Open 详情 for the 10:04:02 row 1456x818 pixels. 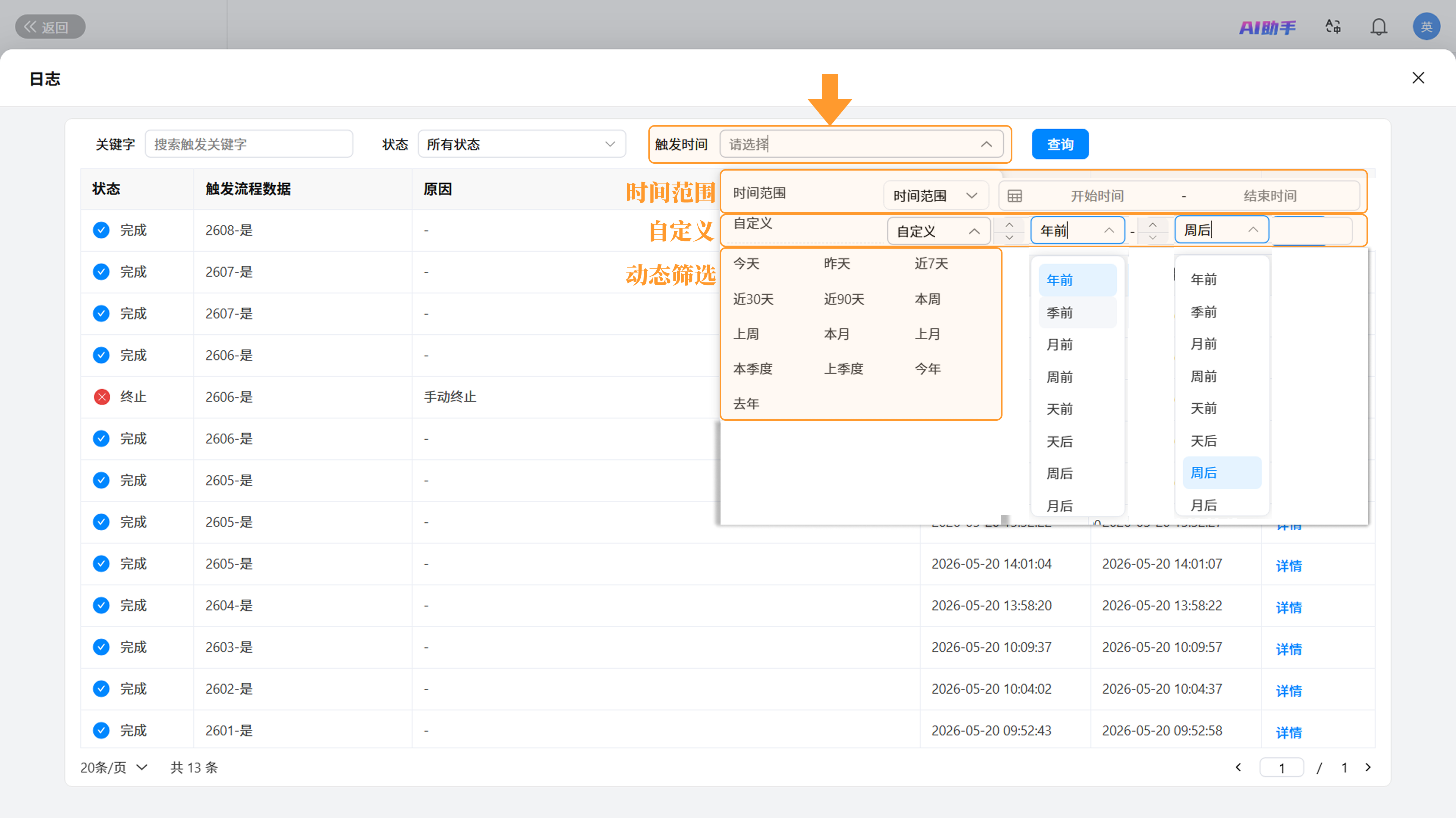(x=1289, y=691)
